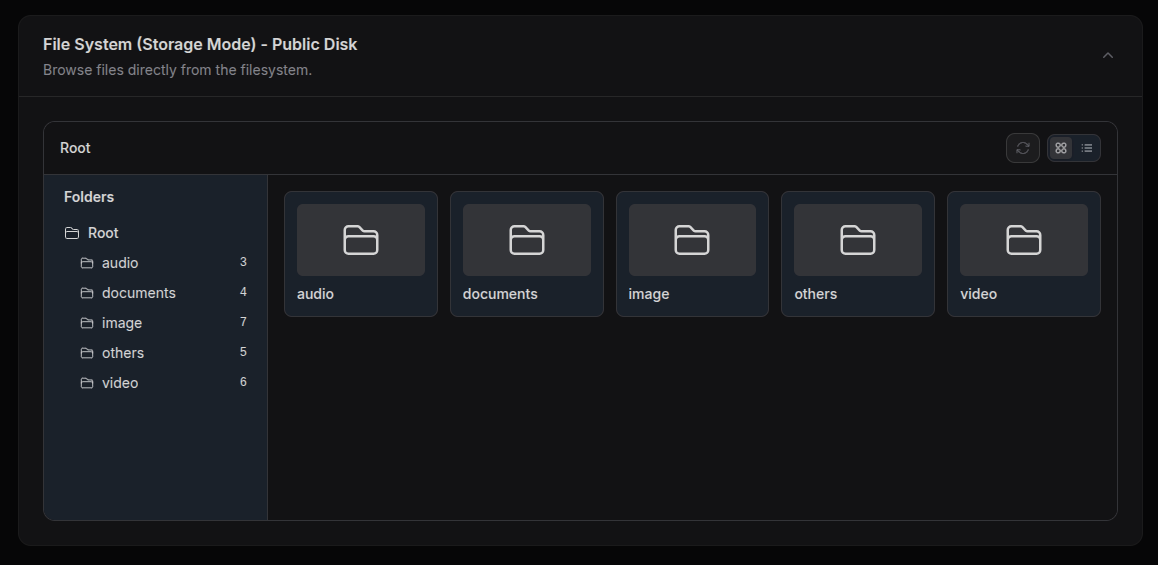Click the refresh icon in the Root header

[1022, 148]
